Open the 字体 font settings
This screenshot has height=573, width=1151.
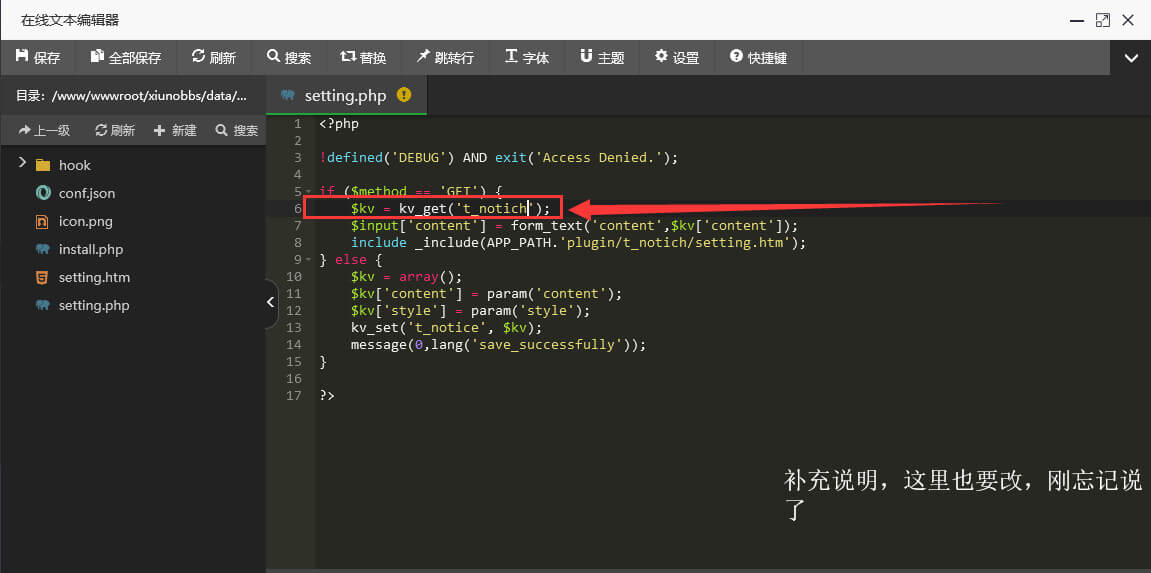[x=527, y=57]
